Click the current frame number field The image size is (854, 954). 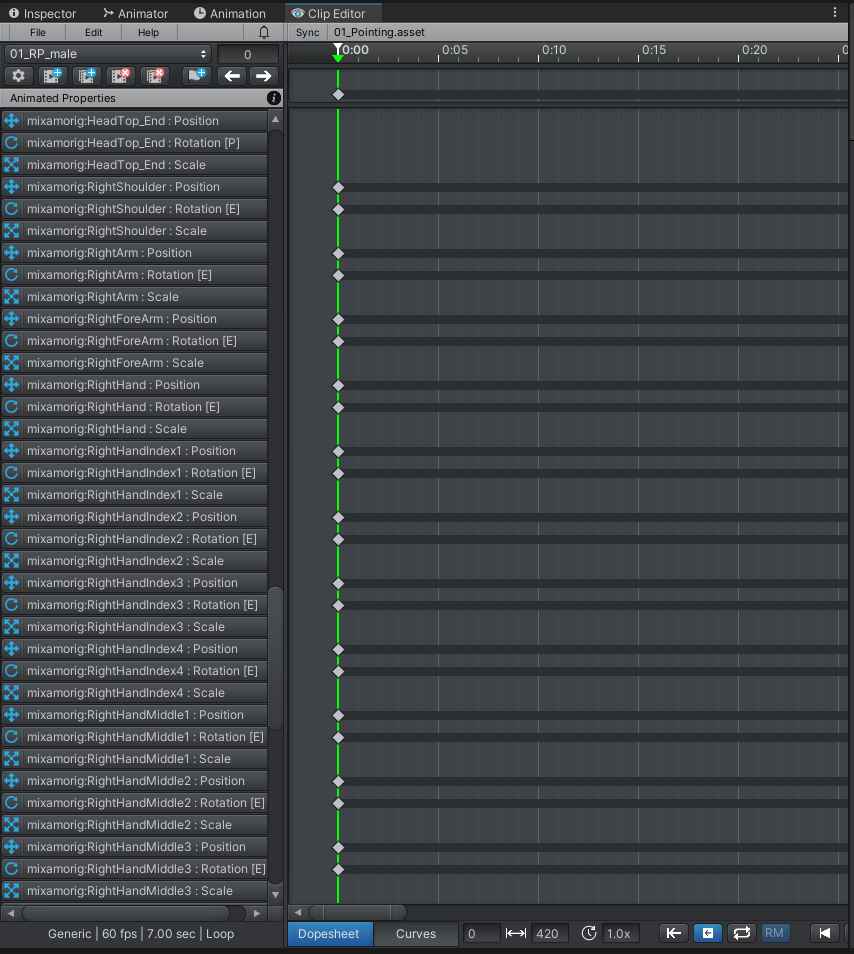[248, 54]
